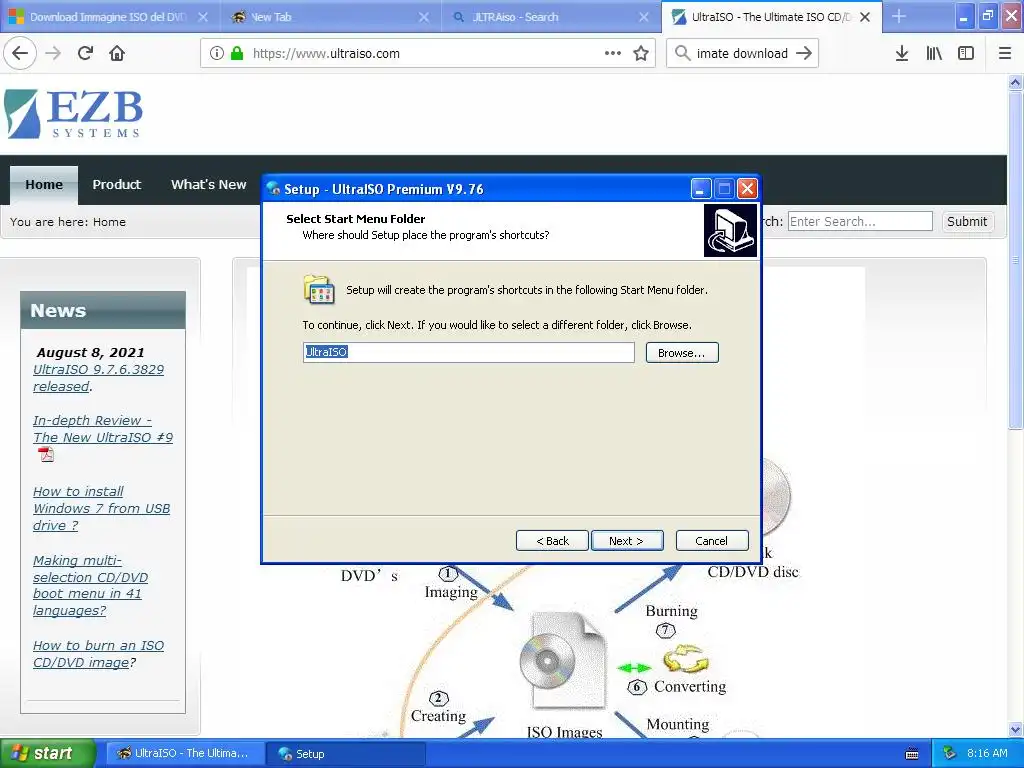Switch to the Setup taskbar button

tap(345, 754)
